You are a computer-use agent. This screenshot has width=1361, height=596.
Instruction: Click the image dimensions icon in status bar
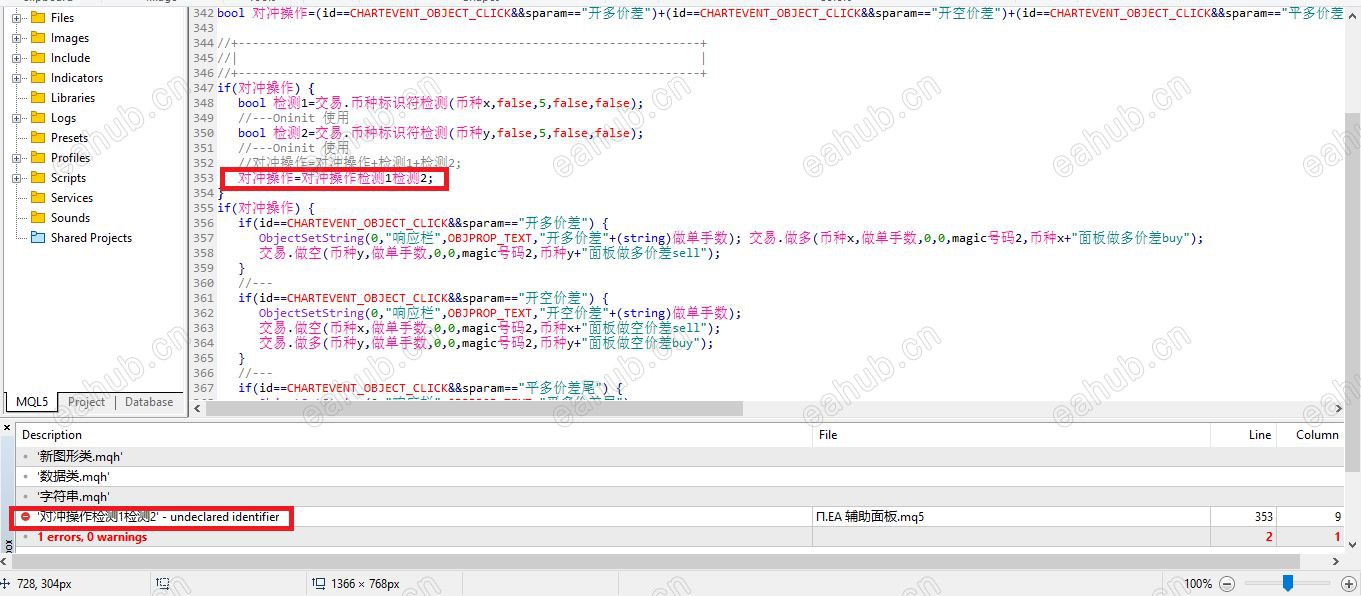319,583
